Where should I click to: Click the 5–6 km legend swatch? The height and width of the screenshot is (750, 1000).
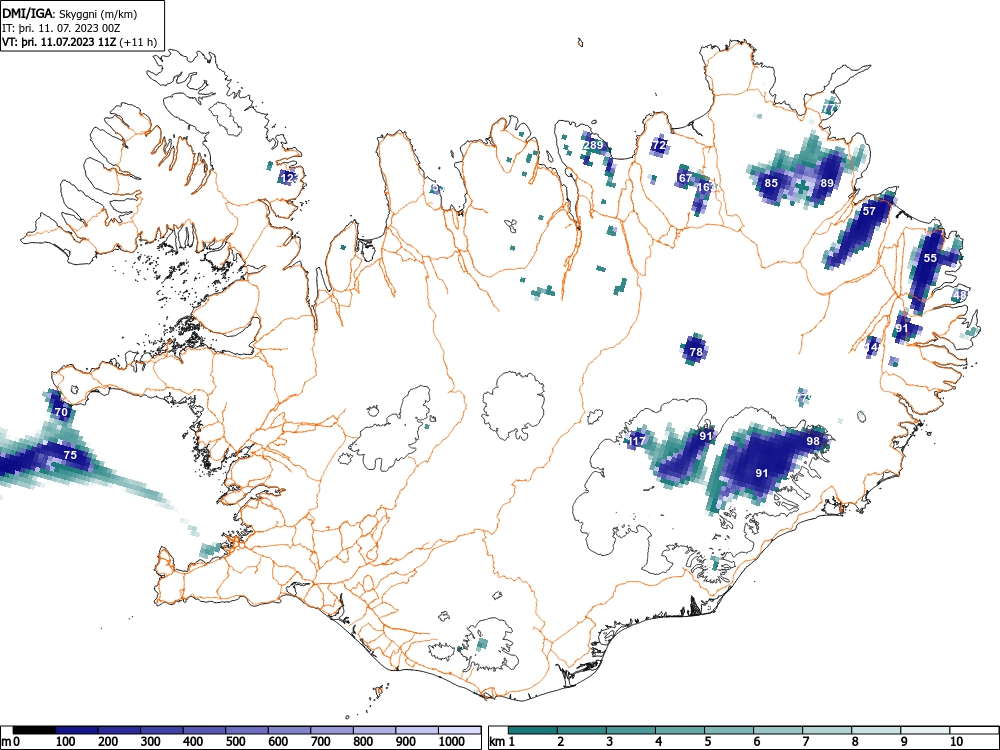(729, 730)
